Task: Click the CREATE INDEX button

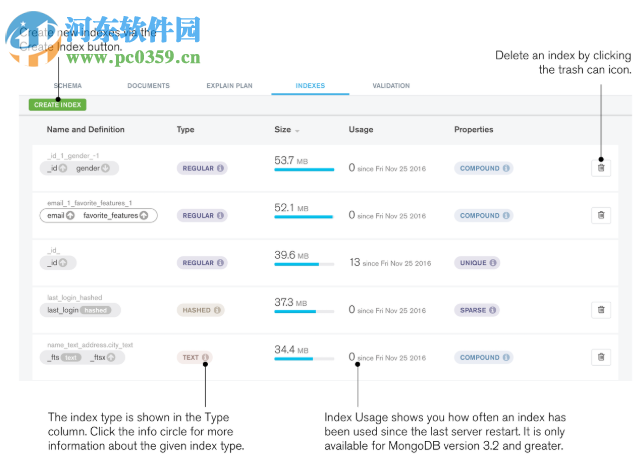Action: tap(58, 105)
